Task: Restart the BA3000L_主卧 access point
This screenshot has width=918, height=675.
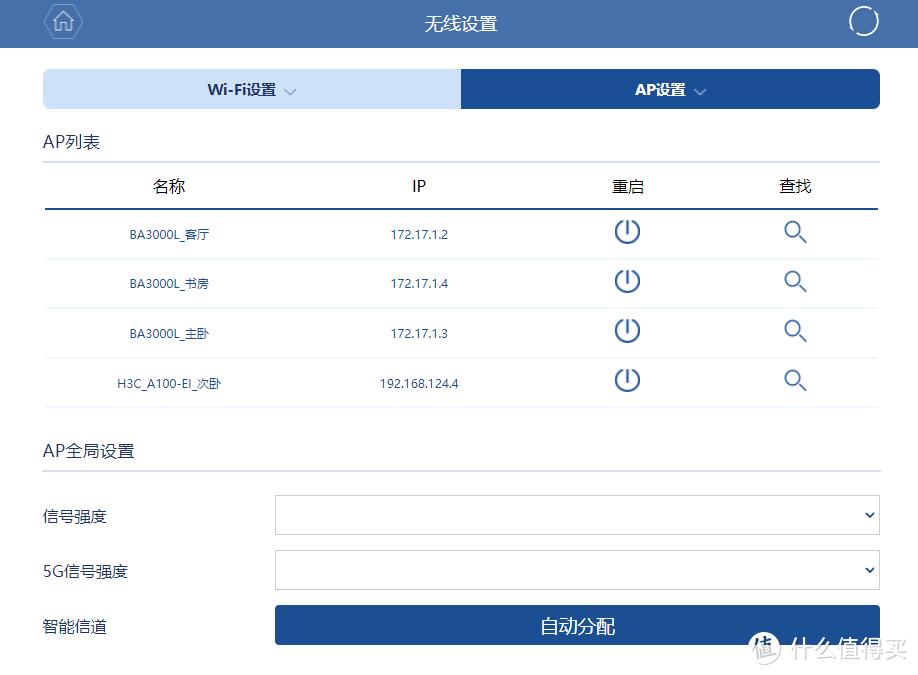Action: [627, 331]
